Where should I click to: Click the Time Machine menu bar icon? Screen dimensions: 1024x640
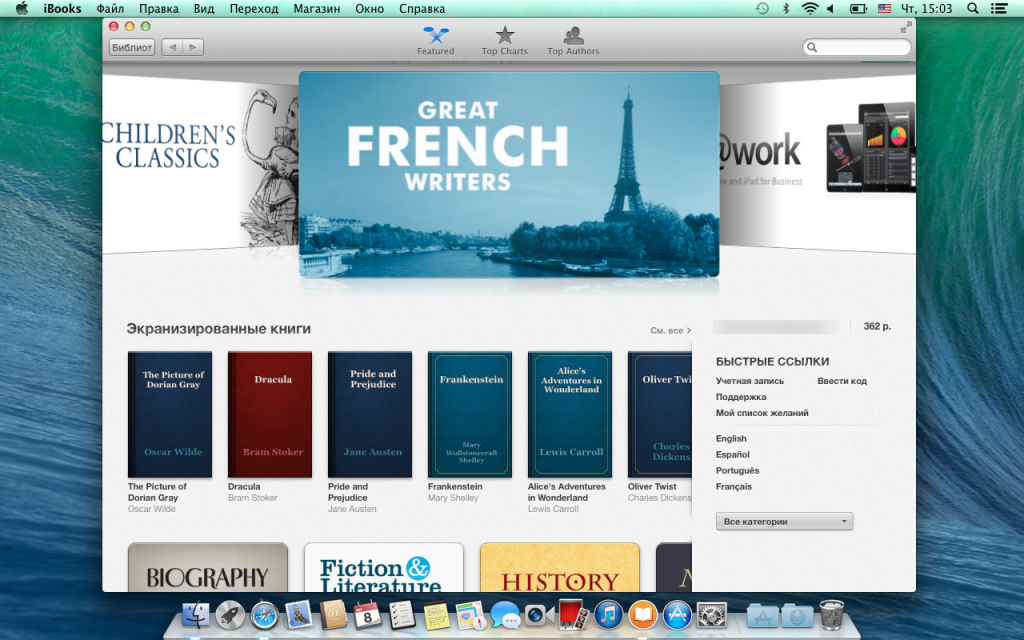coord(762,8)
